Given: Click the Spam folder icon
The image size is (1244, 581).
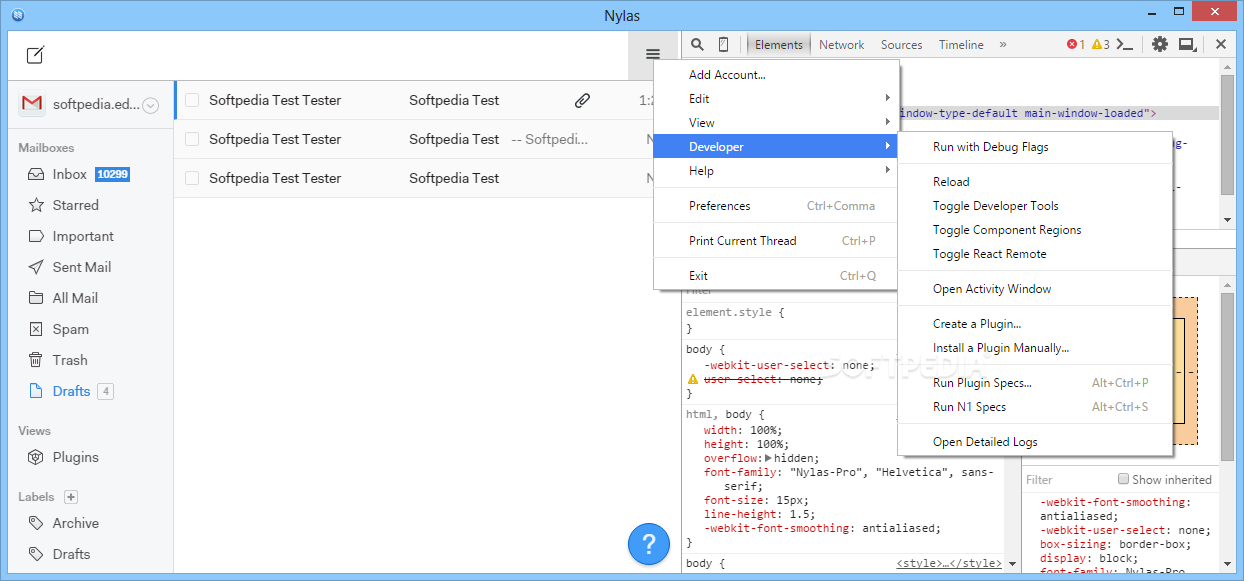Looking at the screenshot, I should tap(36, 329).
